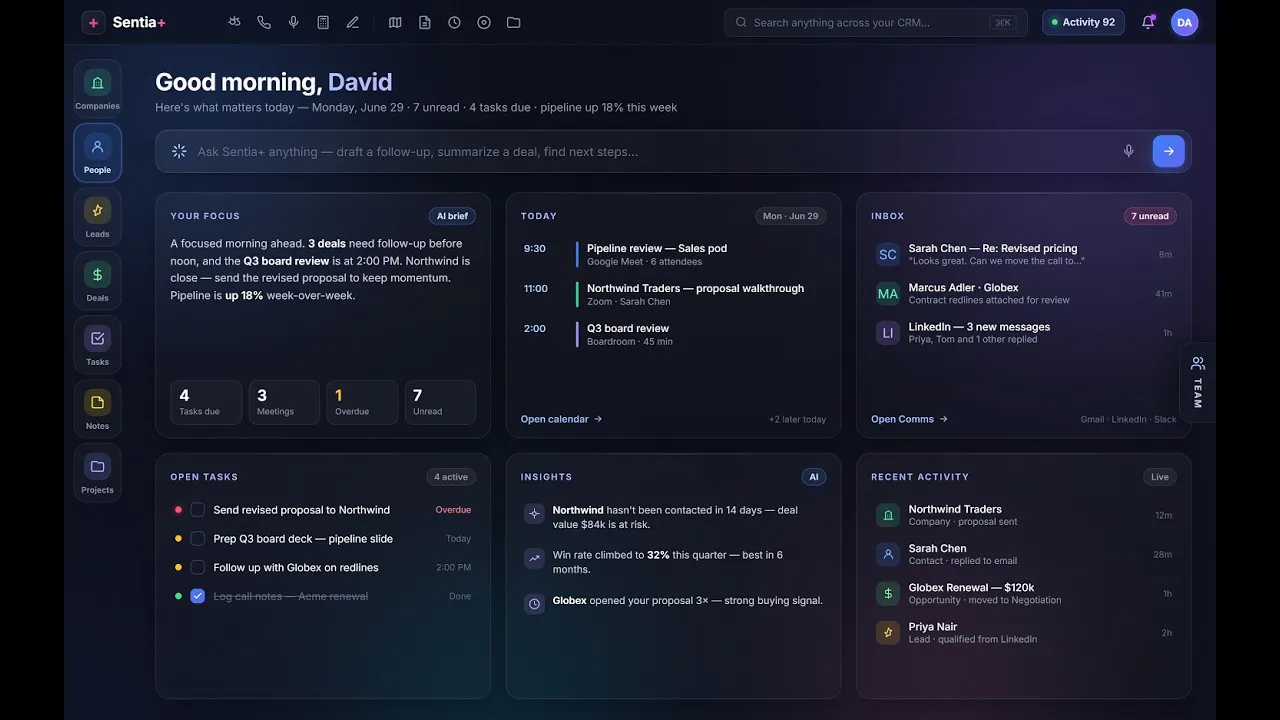
Task: Click the microphone in Ask Sentia+ bar
Action: 1129,151
